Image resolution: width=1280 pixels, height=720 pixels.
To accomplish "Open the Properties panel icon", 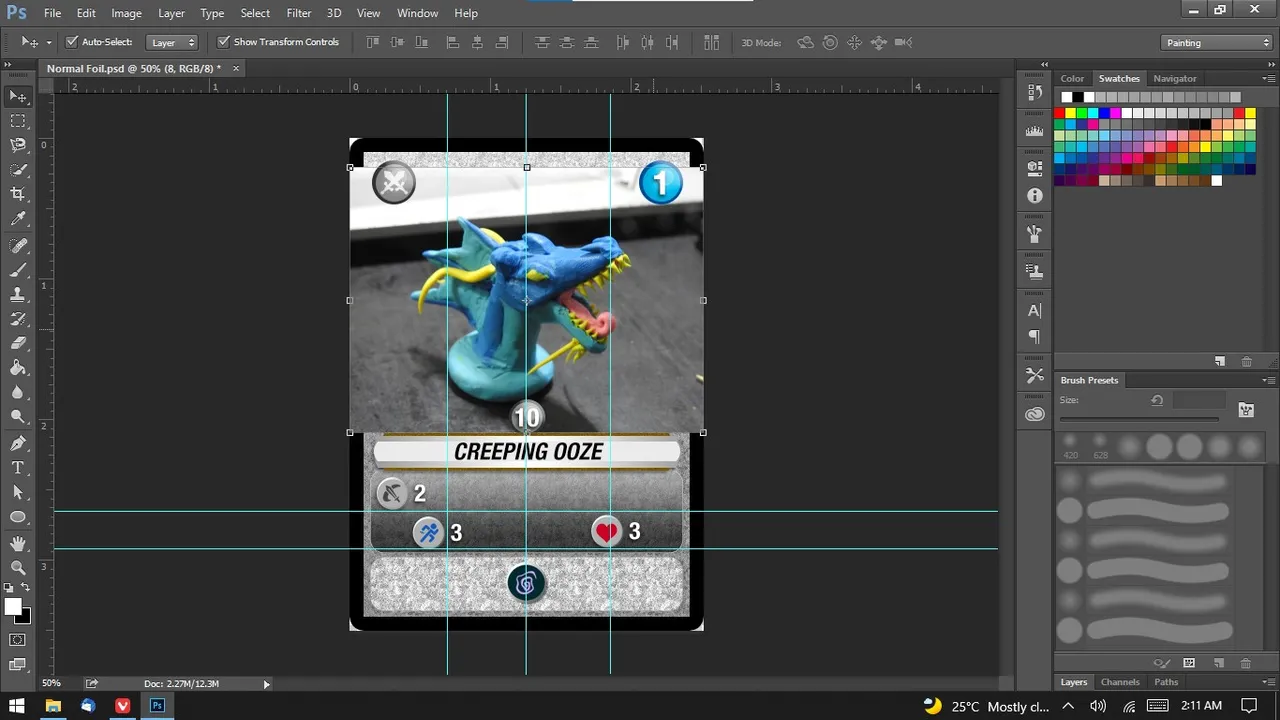I will pos(1035,168).
